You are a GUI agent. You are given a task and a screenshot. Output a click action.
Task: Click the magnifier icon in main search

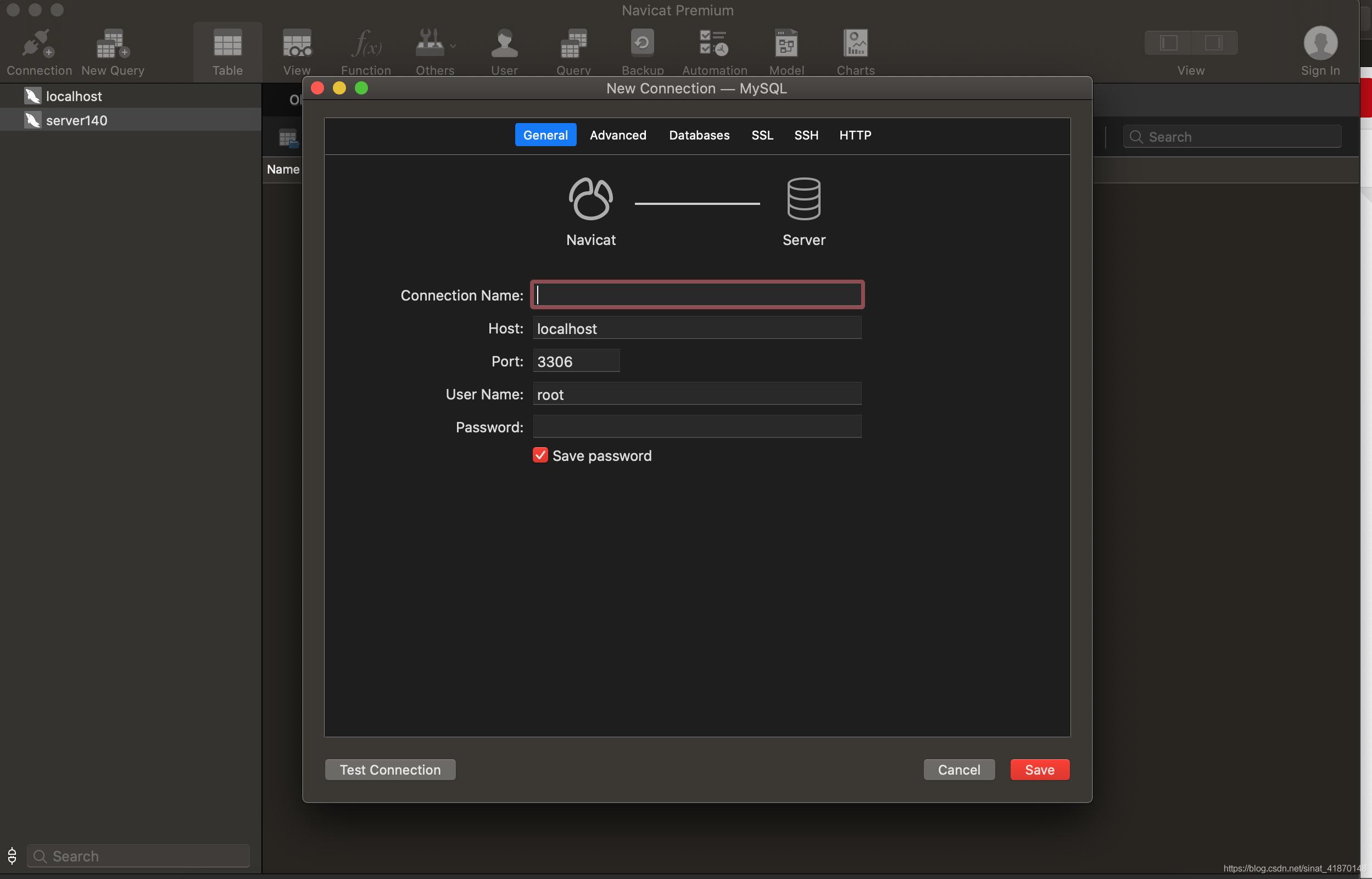click(1136, 137)
